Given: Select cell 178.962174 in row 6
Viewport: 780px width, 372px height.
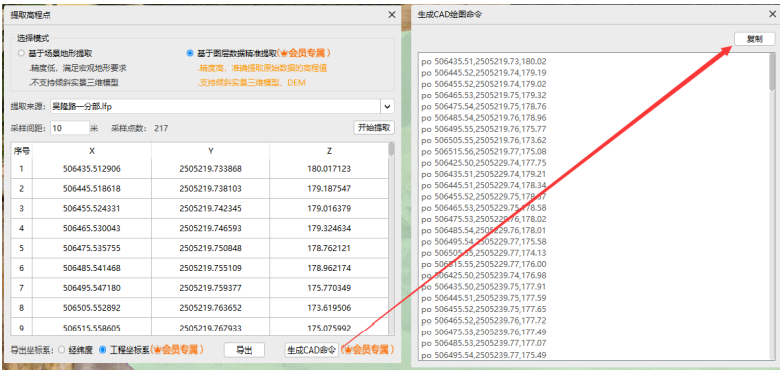Looking at the screenshot, I should point(329,269).
